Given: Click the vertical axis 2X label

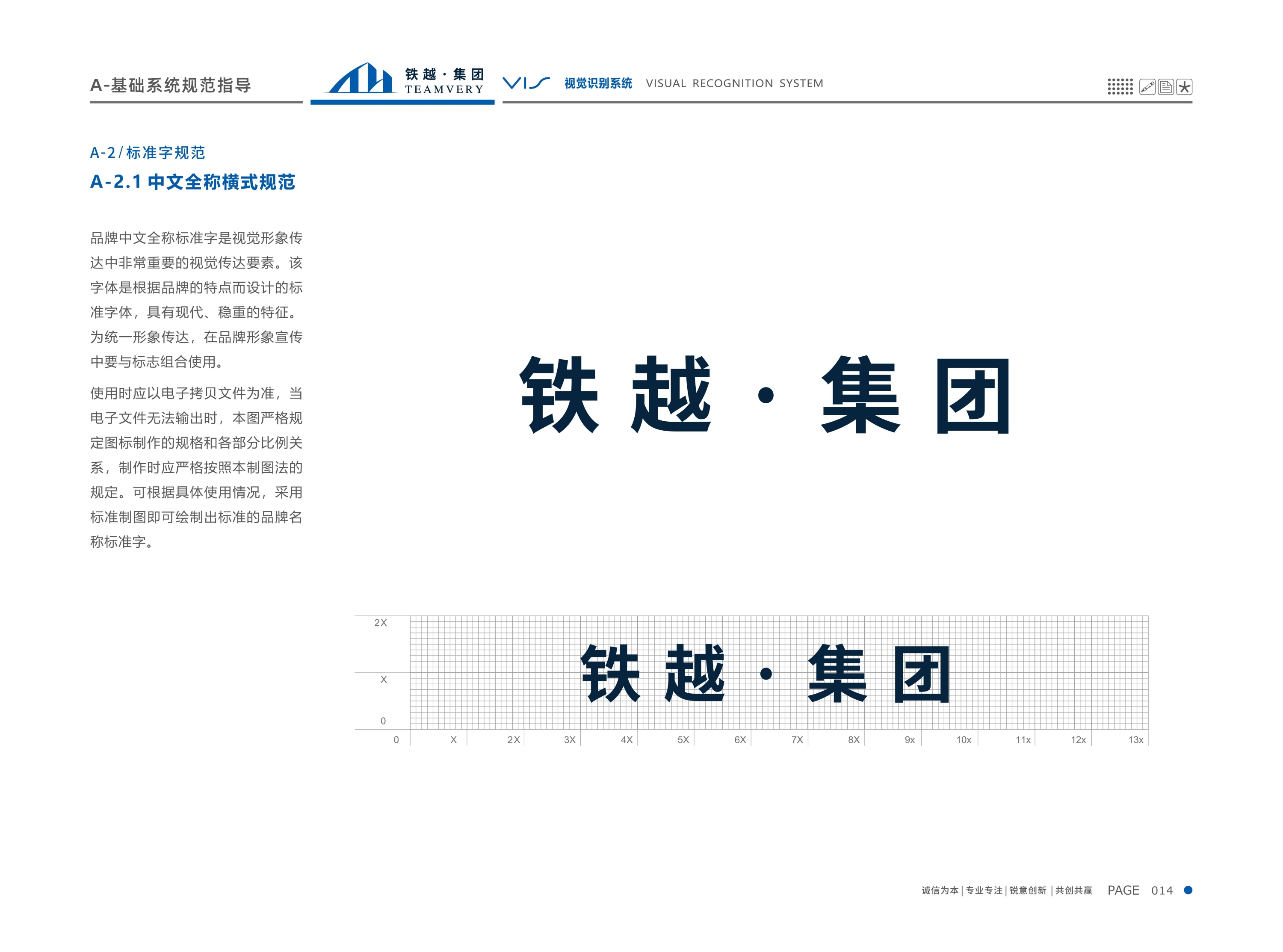Looking at the screenshot, I should pos(380,623).
